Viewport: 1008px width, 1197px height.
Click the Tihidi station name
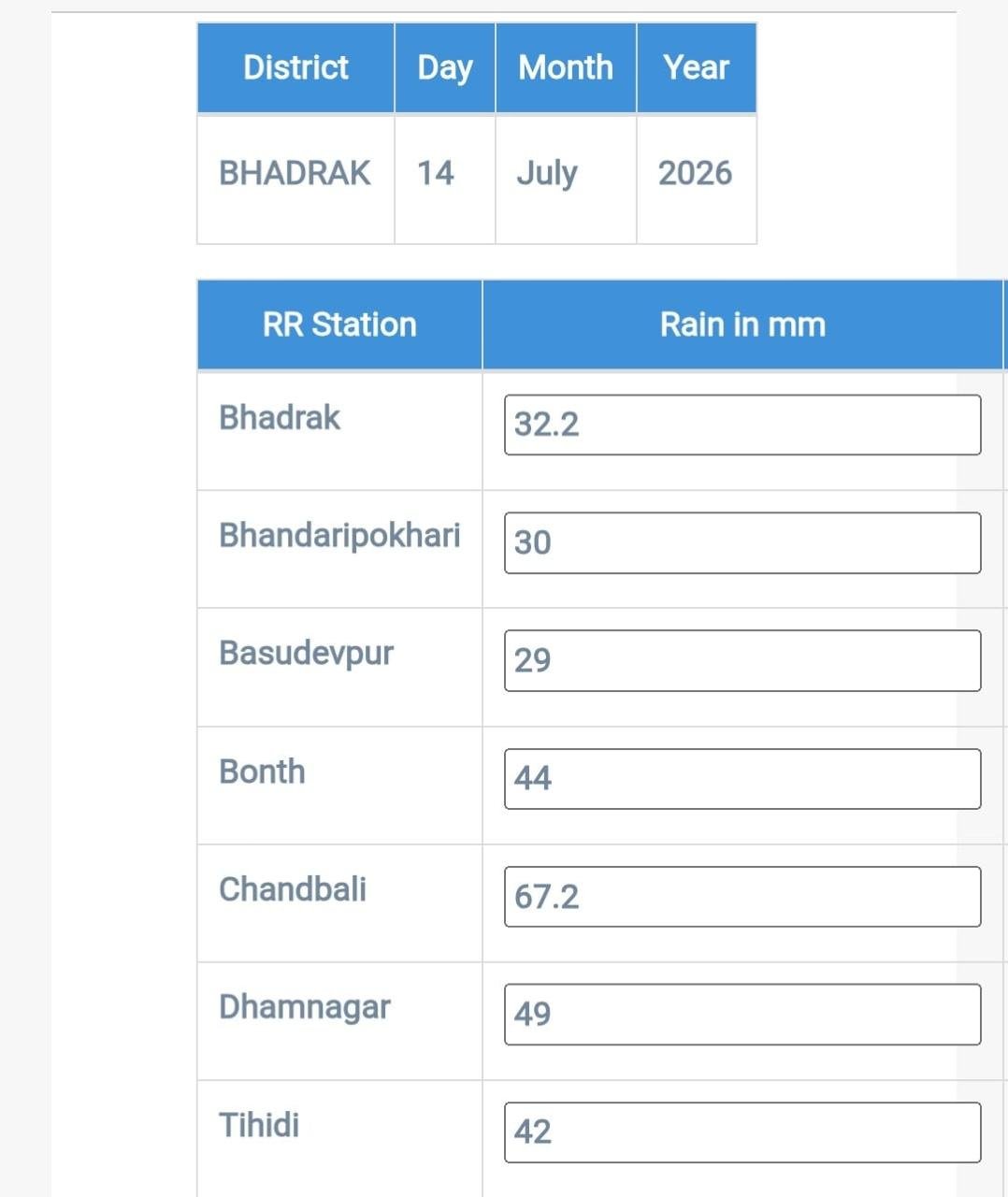point(259,1125)
